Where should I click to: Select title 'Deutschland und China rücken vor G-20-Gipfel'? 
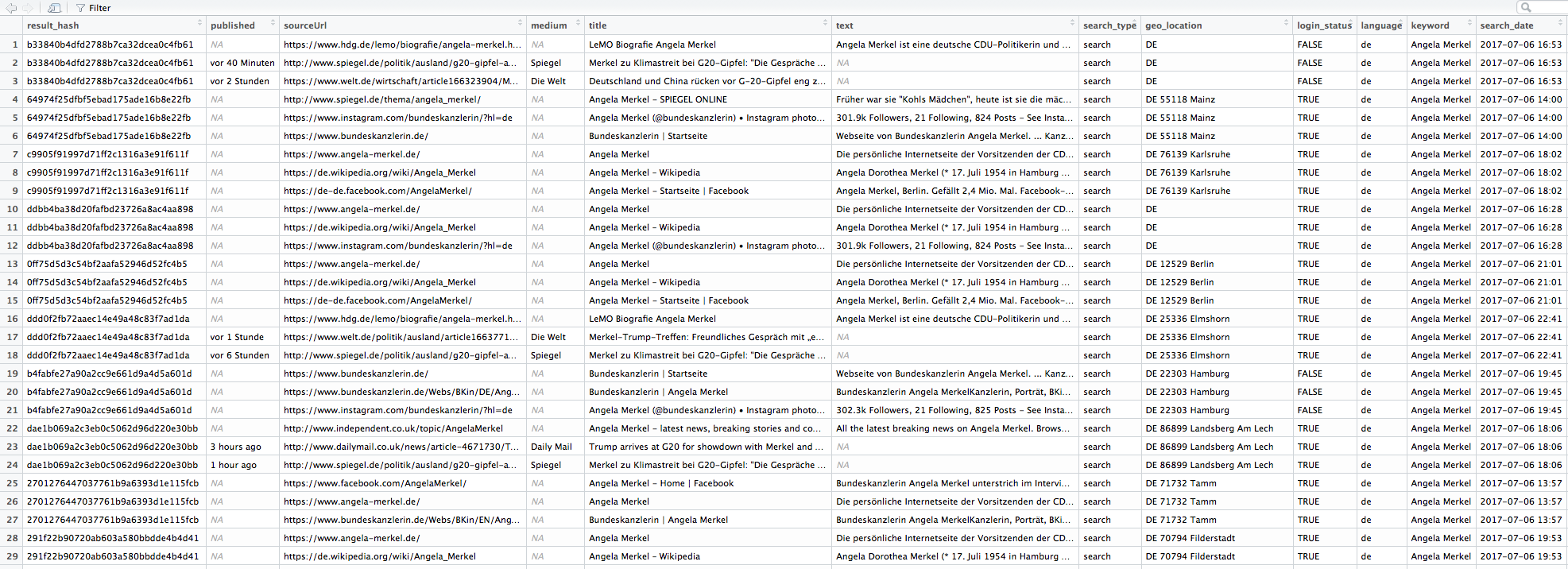(707, 81)
